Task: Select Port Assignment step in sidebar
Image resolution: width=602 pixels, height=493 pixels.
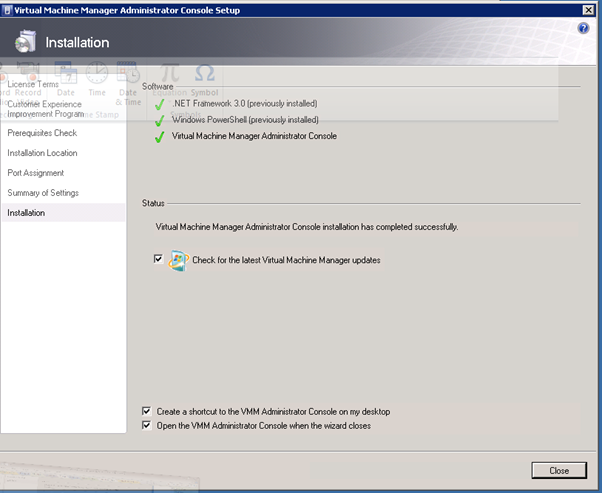Action: tap(36, 173)
